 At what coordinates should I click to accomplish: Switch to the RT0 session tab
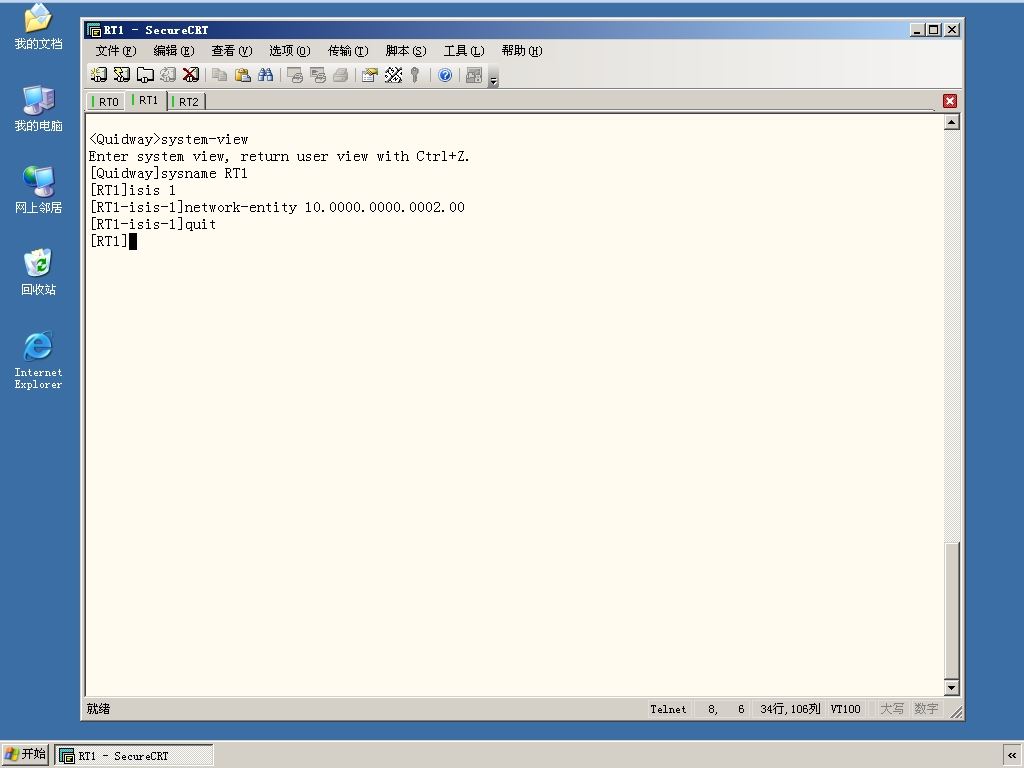click(x=106, y=102)
